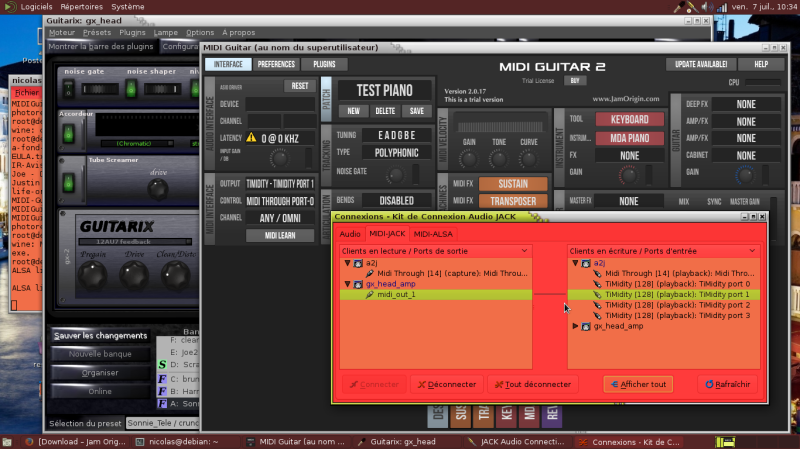Expand the gx_head_amp node in input ports

(x=575, y=326)
